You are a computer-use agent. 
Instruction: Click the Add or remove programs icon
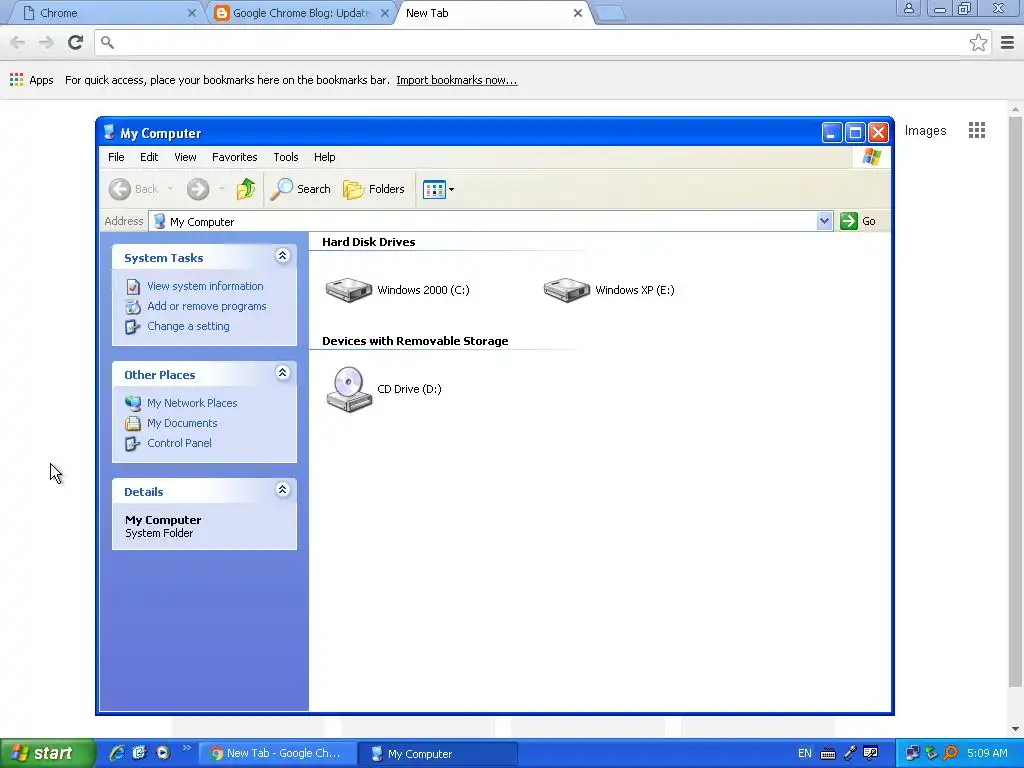[133, 307]
